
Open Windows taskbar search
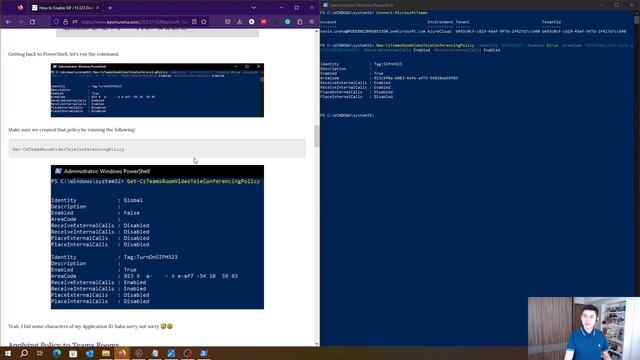click(24, 353)
